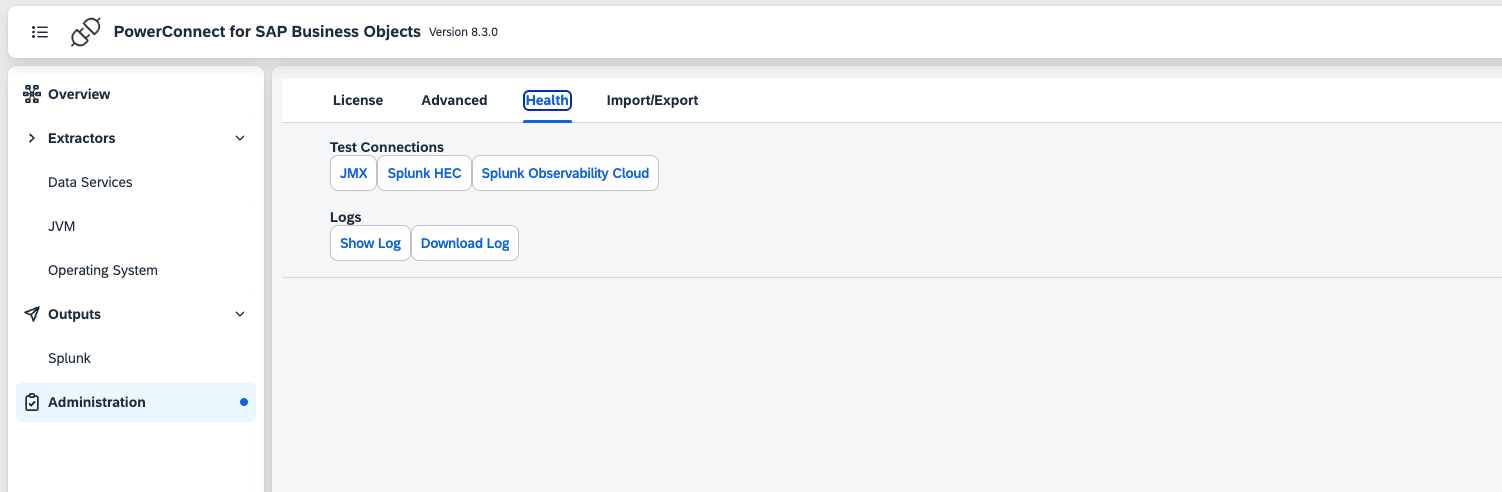
Task: Open the Splunk output in sidebar
Action: [x=69, y=358]
